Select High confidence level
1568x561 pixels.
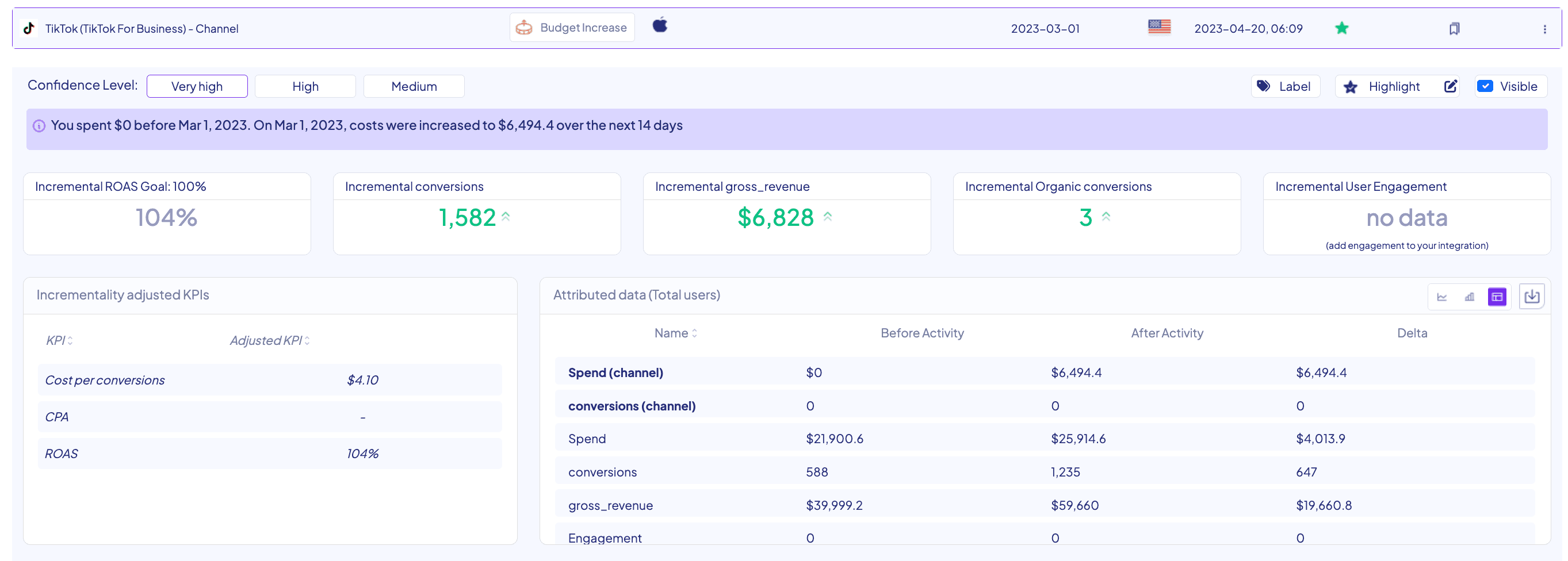click(305, 86)
